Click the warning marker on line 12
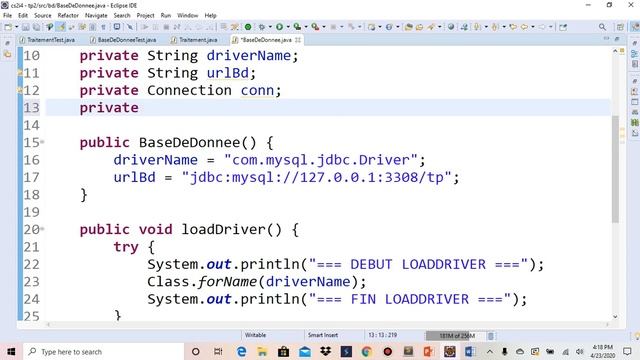This screenshot has width=640, height=360. (x=20, y=90)
